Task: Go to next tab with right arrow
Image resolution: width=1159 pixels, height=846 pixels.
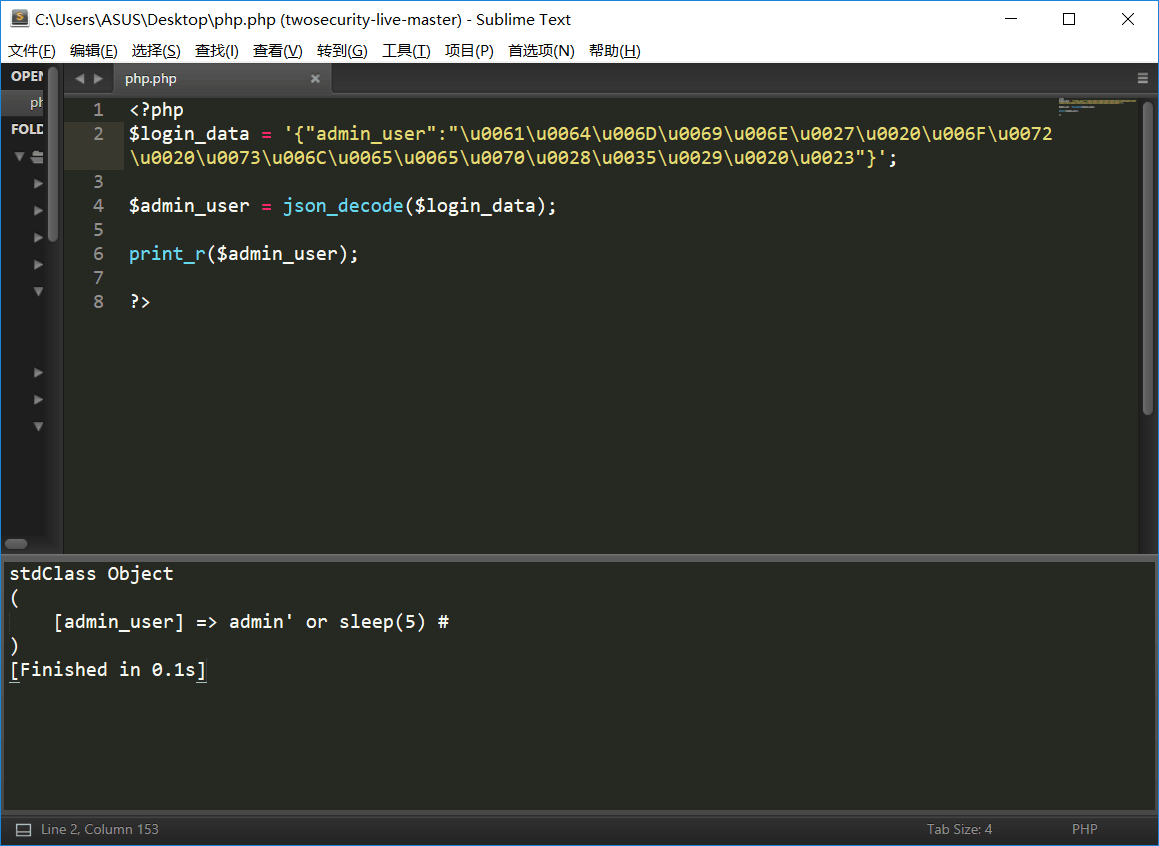Action: (98, 79)
